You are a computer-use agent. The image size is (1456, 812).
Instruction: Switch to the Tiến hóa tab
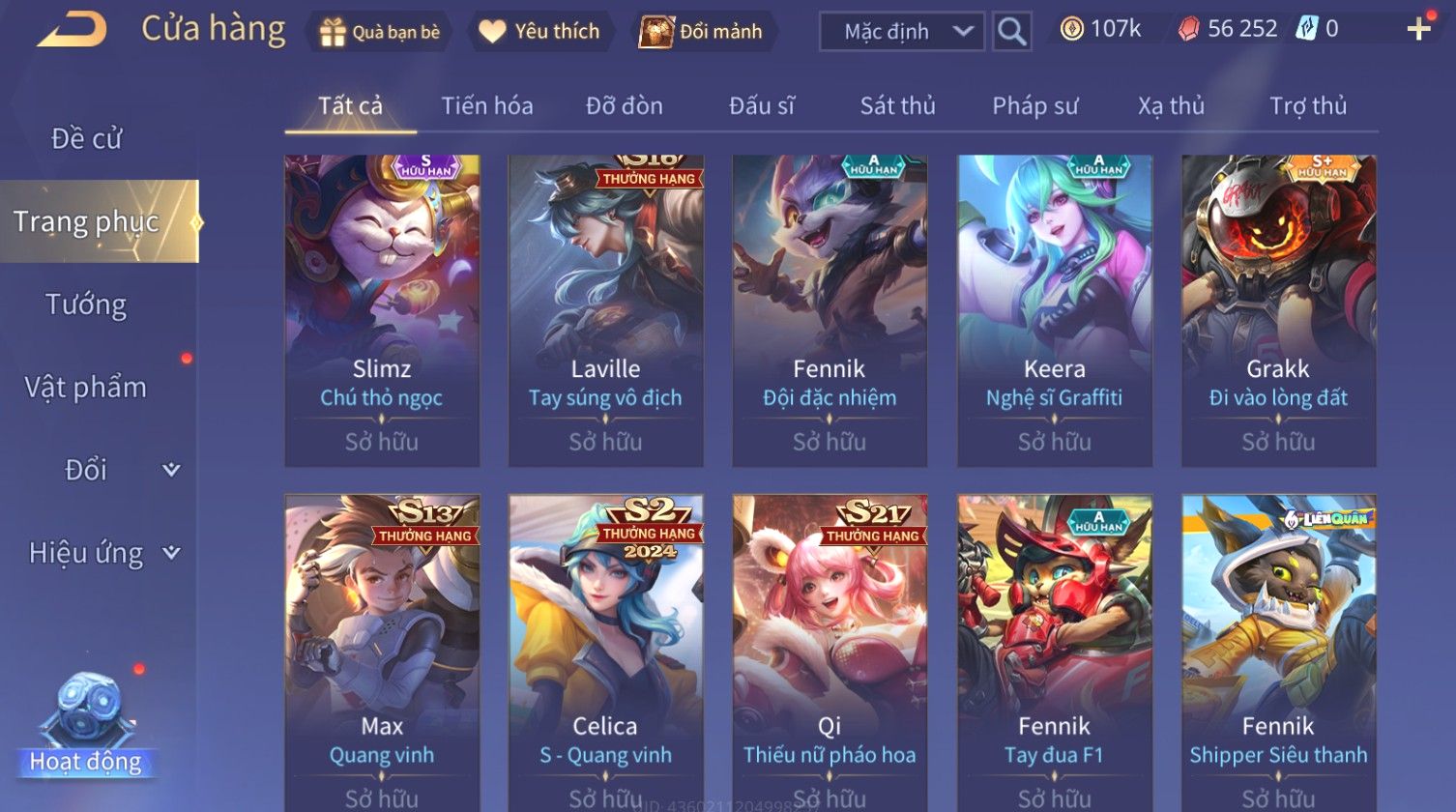487,105
